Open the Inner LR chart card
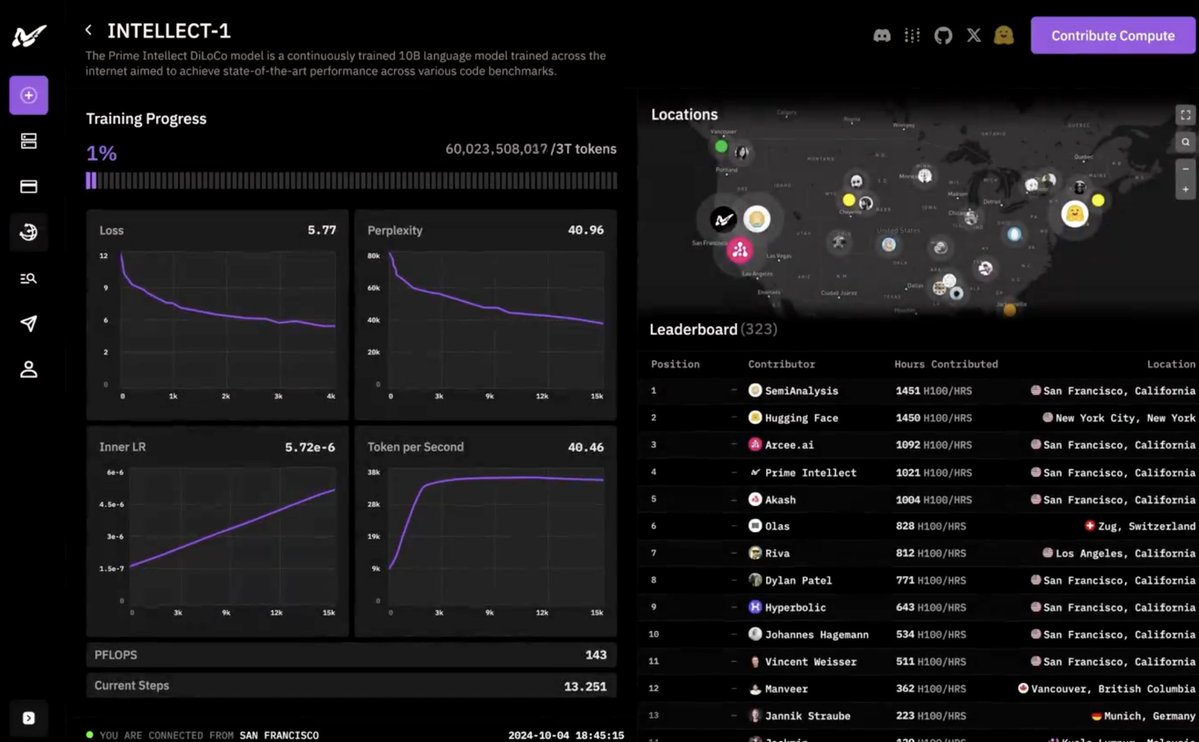This screenshot has width=1199, height=742. pyautogui.click(x=217, y=532)
